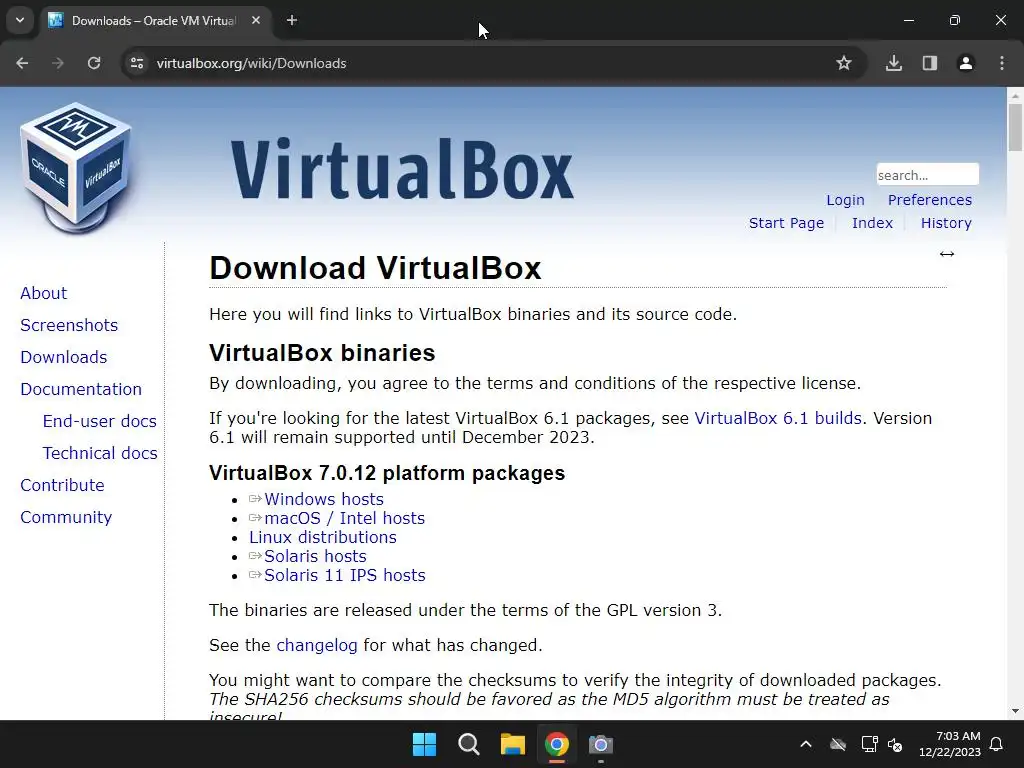Open File Explorer from taskbar
The width and height of the screenshot is (1024, 768).
click(x=513, y=744)
